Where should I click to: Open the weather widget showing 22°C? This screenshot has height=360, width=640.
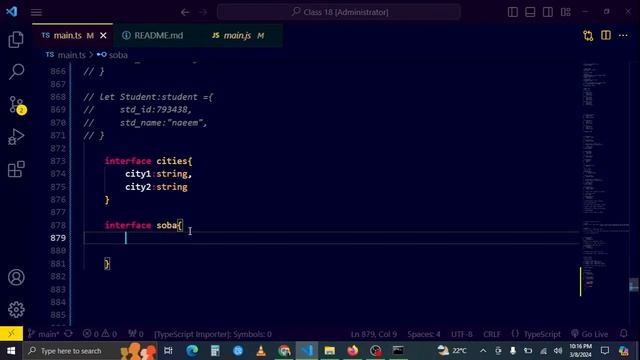pos(452,350)
